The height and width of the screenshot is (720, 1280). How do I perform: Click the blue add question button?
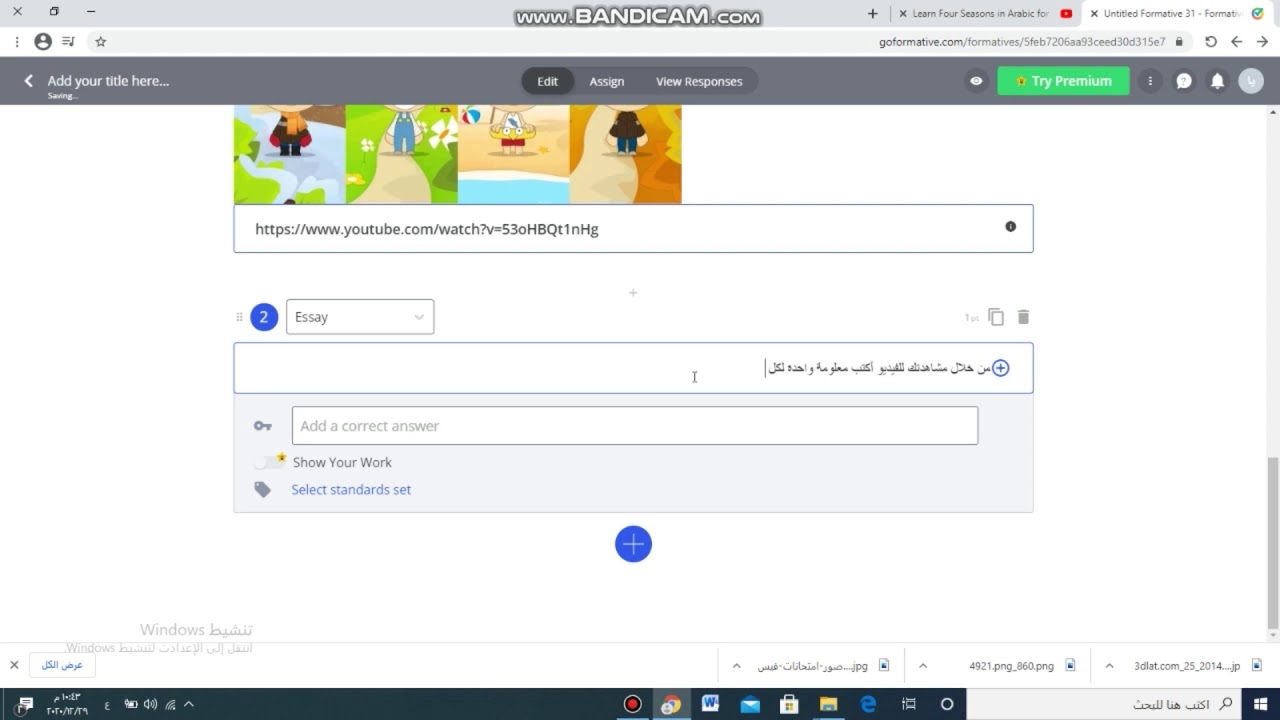tap(633, 544)
